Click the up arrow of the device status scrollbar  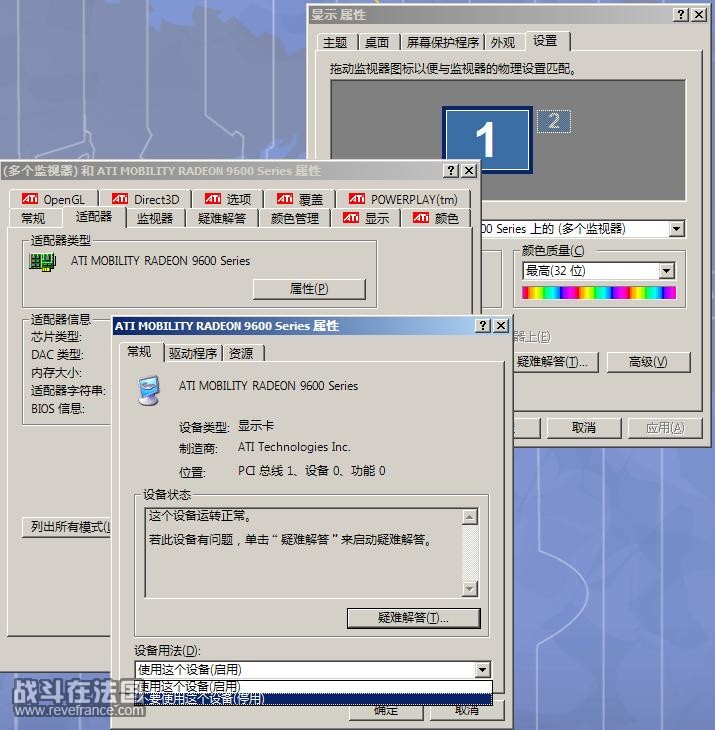tap(470, 517)
